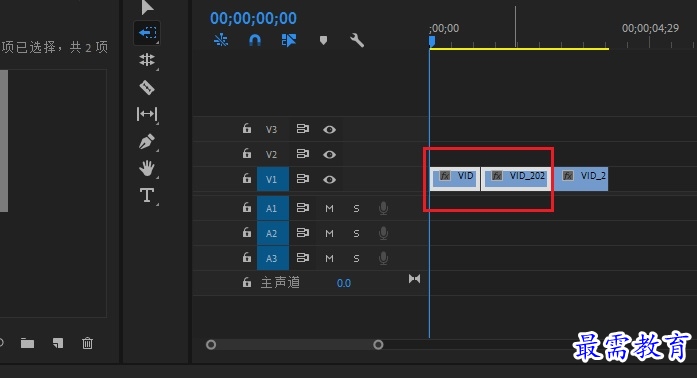
Task: Hide track V3 output eye
Action: pos(329,129)
